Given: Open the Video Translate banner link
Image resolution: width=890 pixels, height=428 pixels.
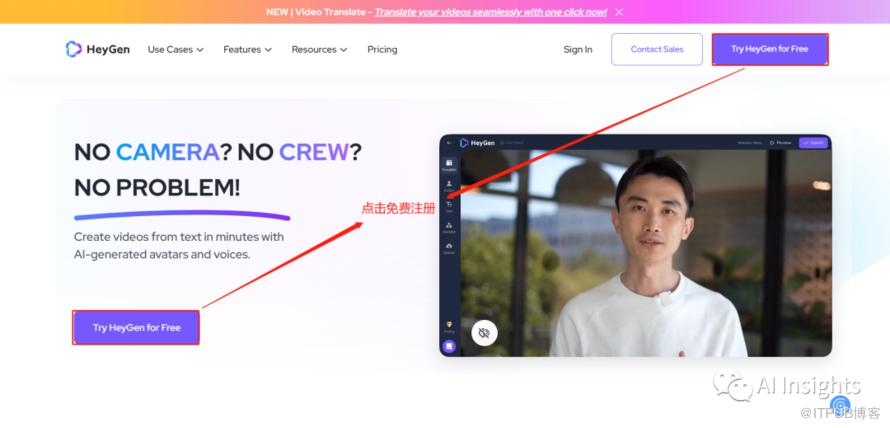Looking at the screenshot, I should tap(490, 12).
